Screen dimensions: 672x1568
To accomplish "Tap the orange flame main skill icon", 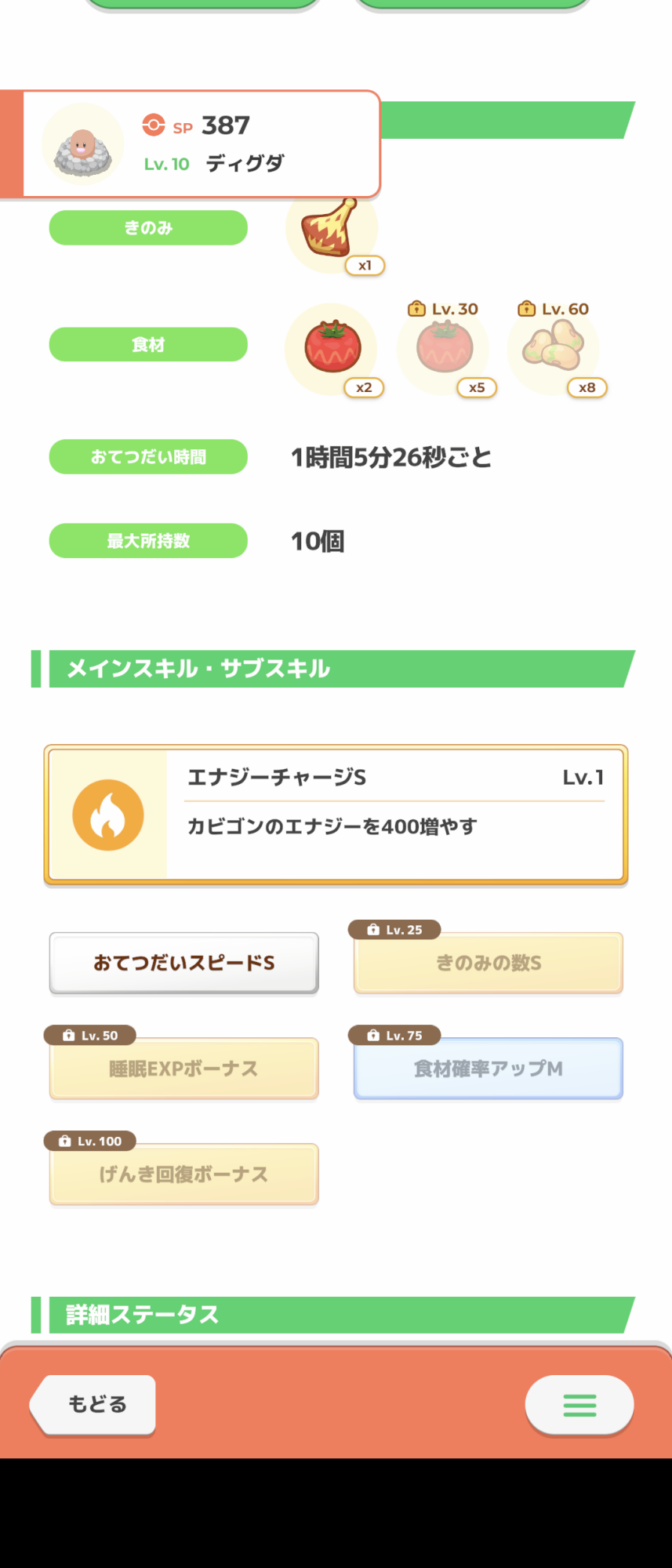I will (108, 815).
